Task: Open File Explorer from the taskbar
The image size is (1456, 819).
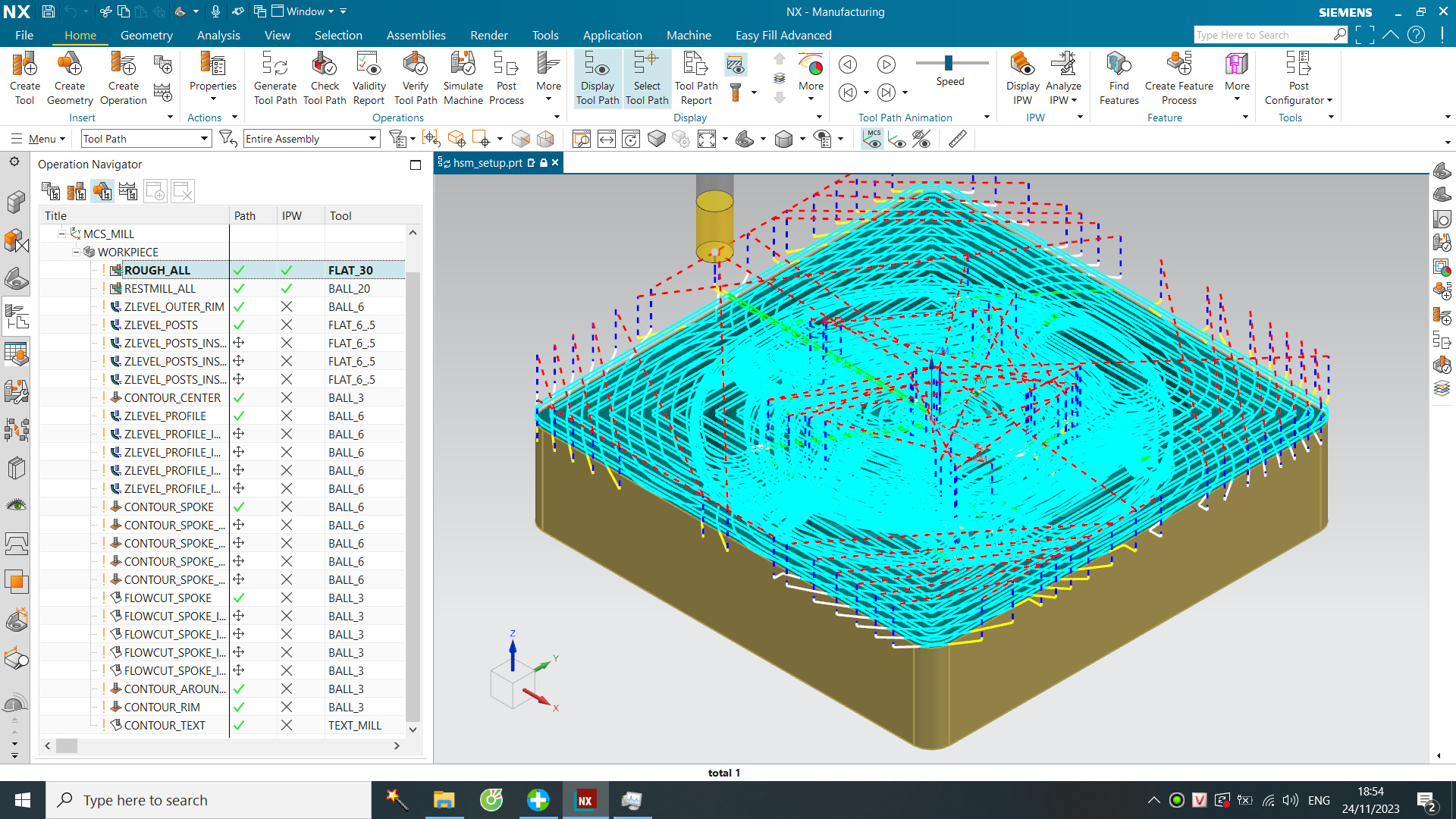Action: click(444, 800)
